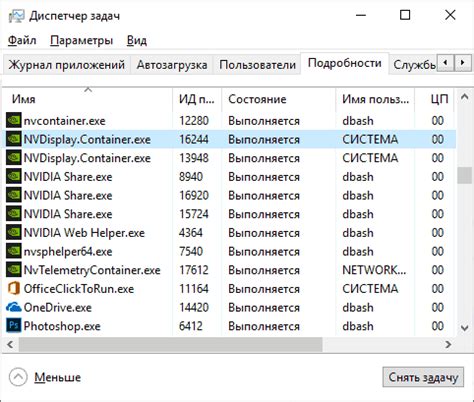Click the nvsphelper64.exe icon

[x=14, y=251]
